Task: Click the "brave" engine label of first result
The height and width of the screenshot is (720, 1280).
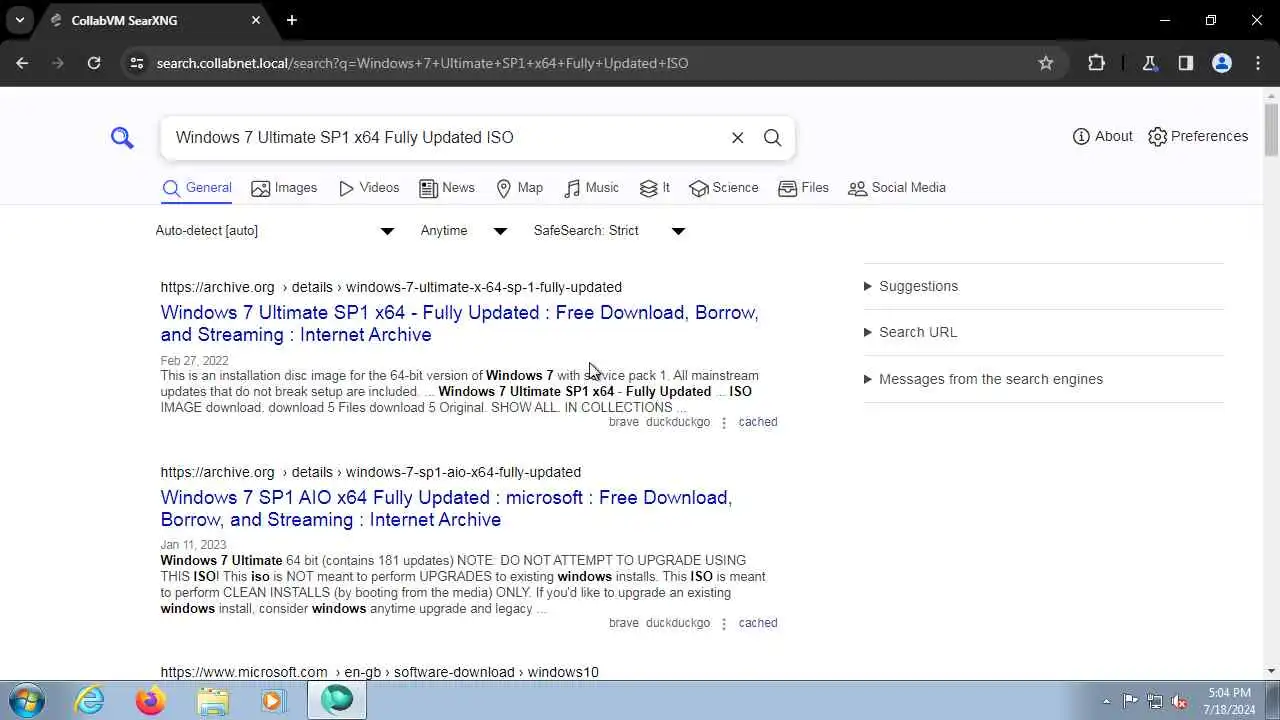Action: pyautogui.click(x=623, y=422)
